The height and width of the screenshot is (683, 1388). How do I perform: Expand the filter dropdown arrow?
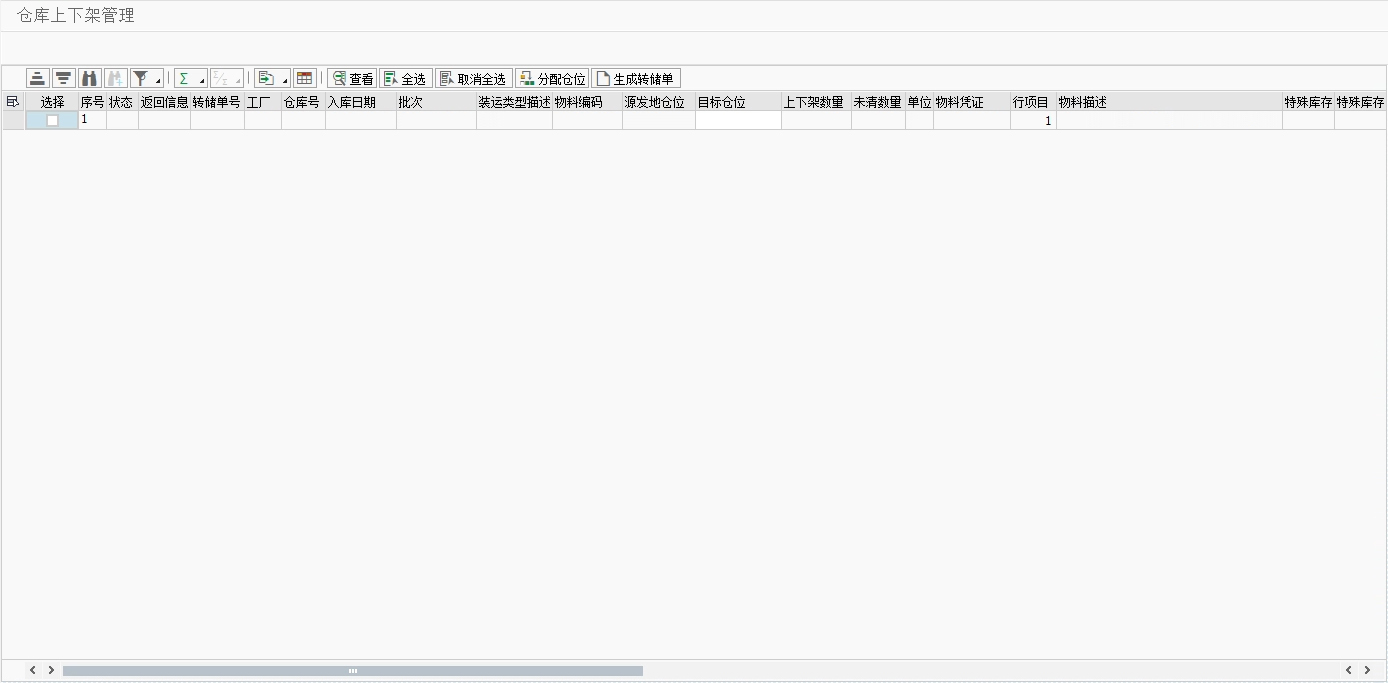click(x=158, y=81)
